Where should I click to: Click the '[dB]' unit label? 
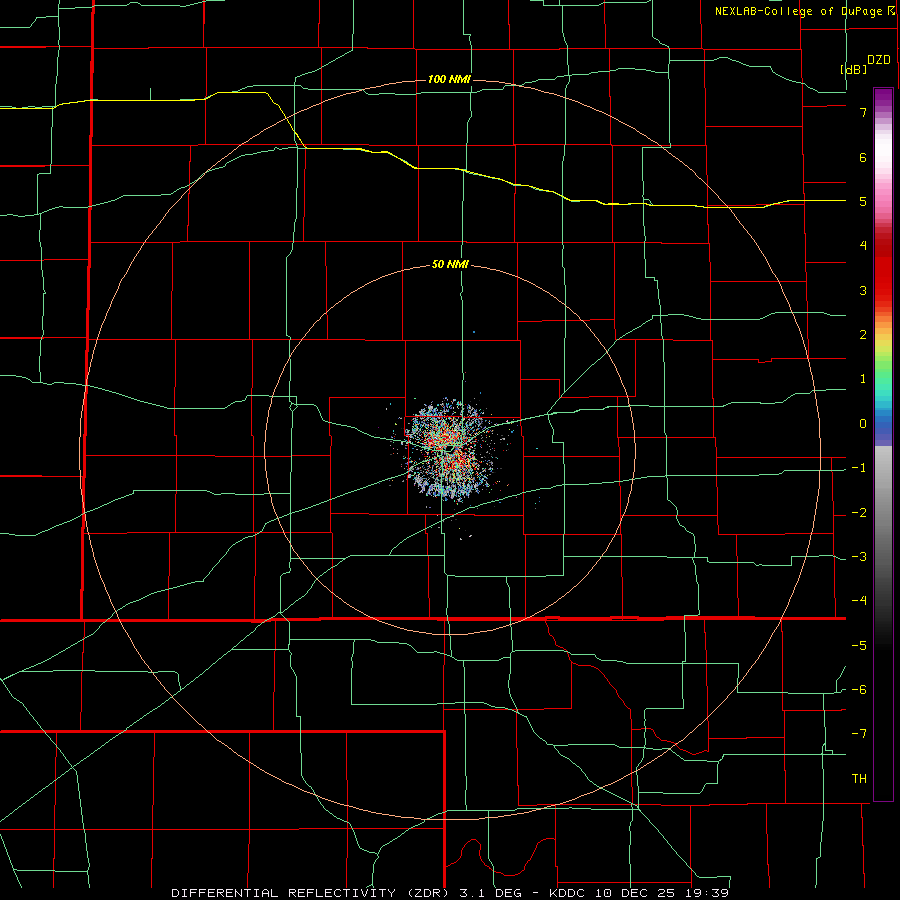pos(853,70)
